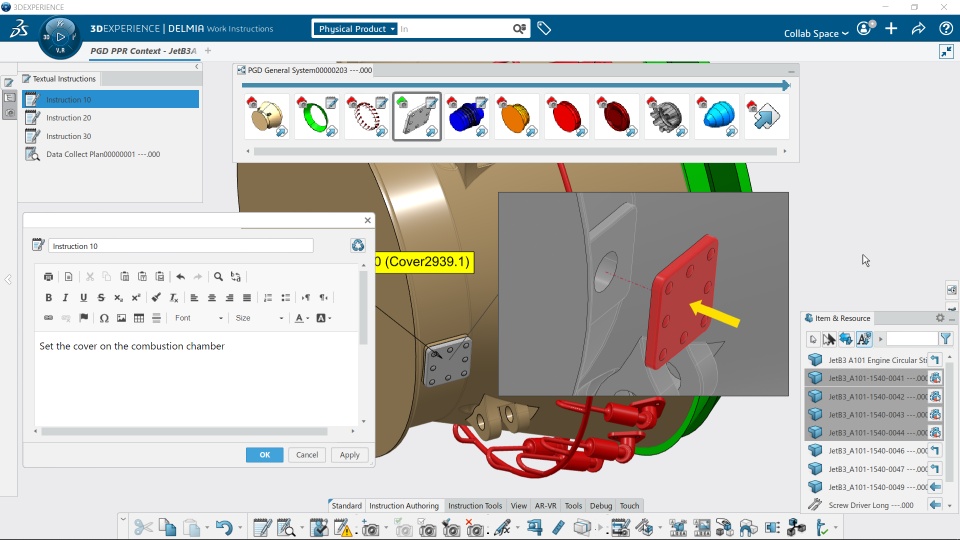Image resolution: width=960 pixels, height=540 pixels.
Task: Expand the left side panel arrow
Action: (8, 279)
